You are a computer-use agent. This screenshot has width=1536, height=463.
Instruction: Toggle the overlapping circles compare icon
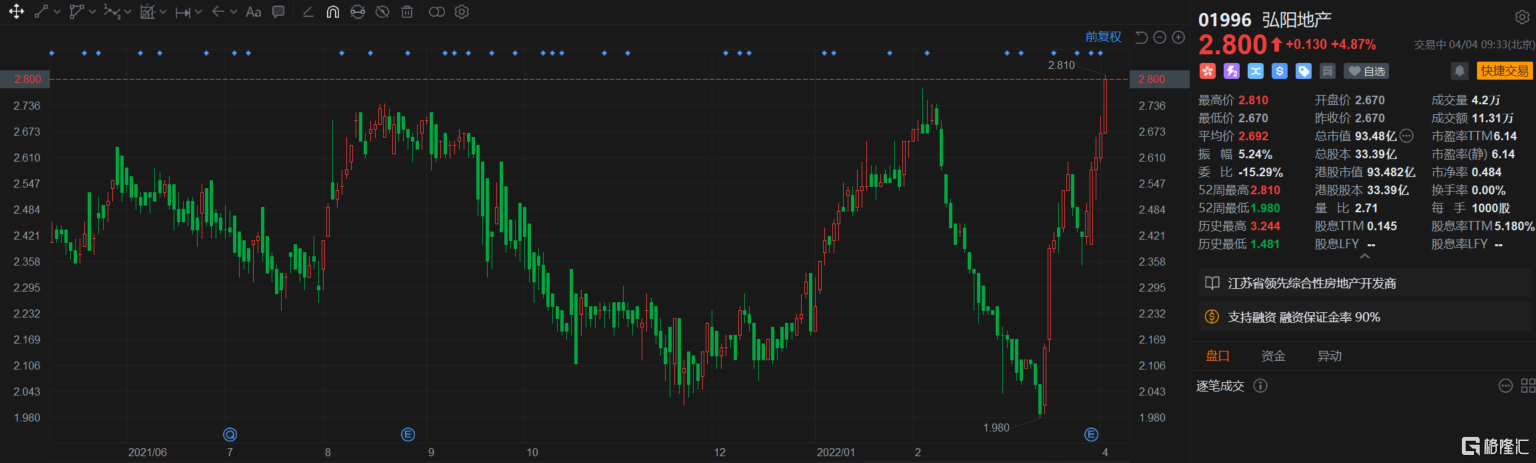[436, 12]
